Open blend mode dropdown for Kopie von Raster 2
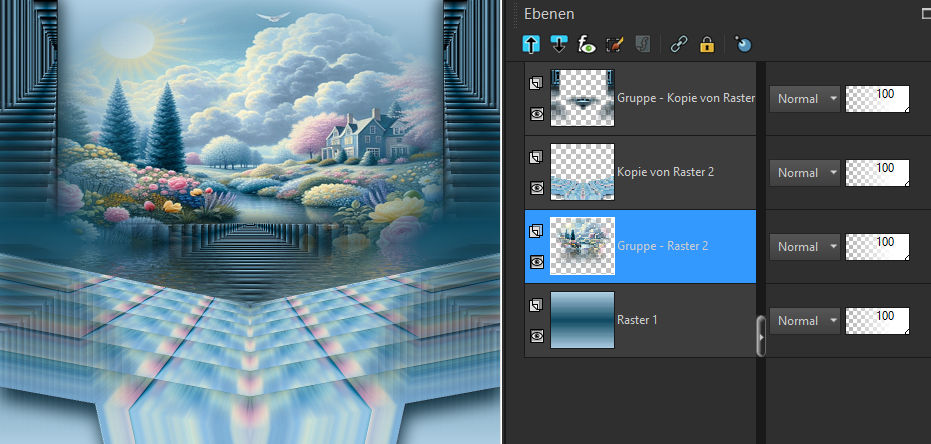931x444 pixels. click(805, 173)
